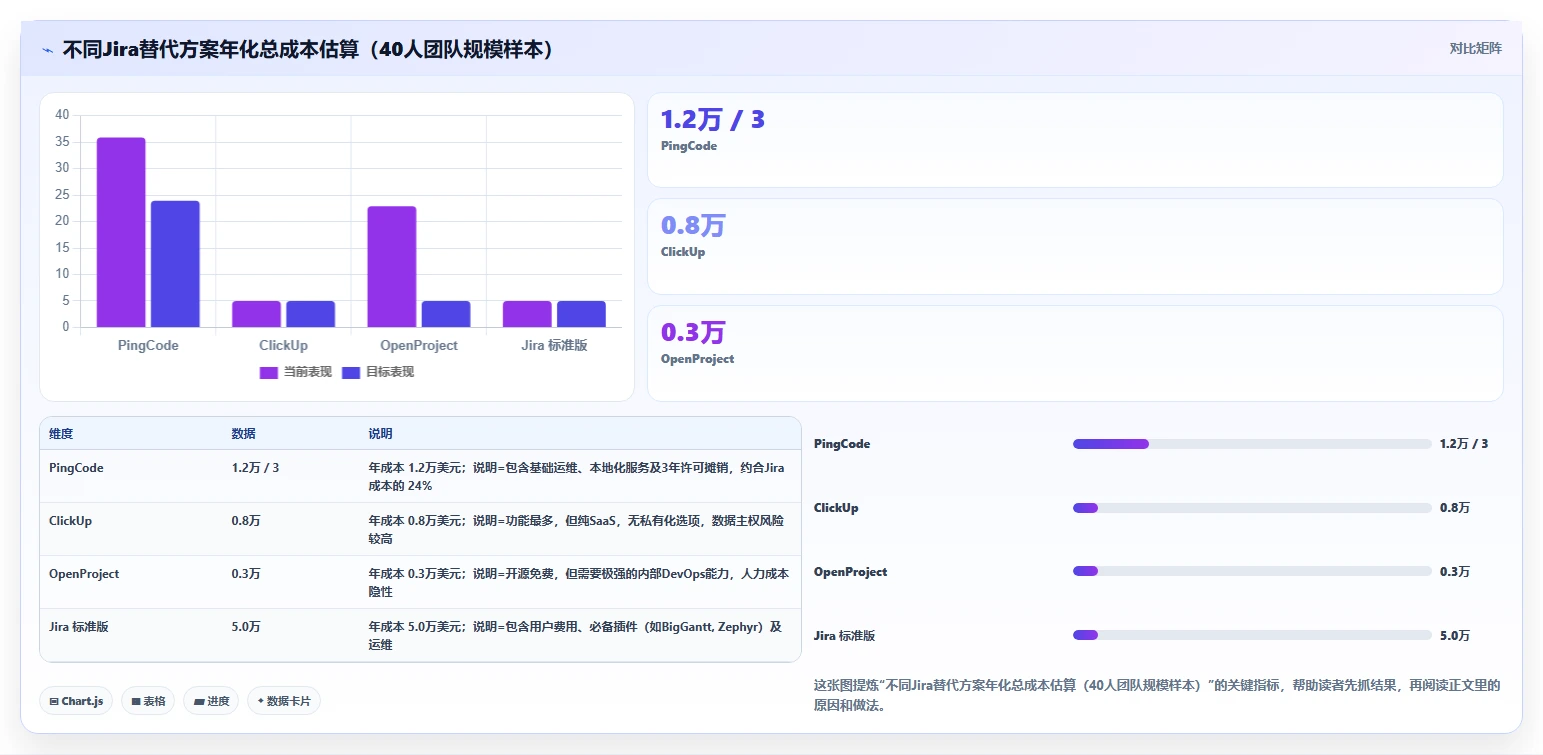1543x755 pixels.
Task: Select the 表格 chip
Action: tap(148, 701)
